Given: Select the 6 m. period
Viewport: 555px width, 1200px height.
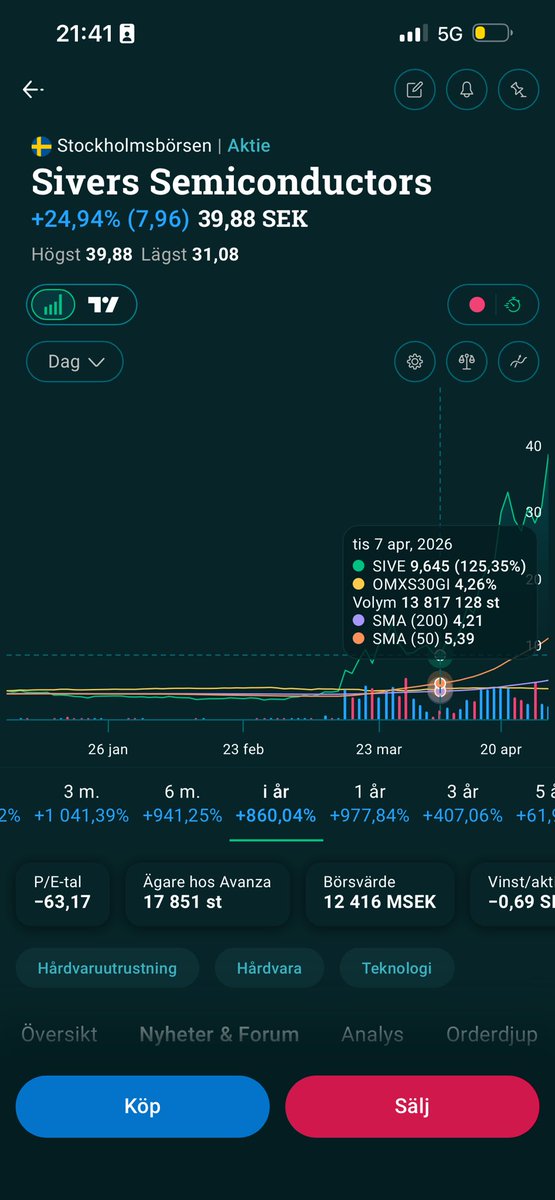Looking at the screenshot, I should coord(182,803).
